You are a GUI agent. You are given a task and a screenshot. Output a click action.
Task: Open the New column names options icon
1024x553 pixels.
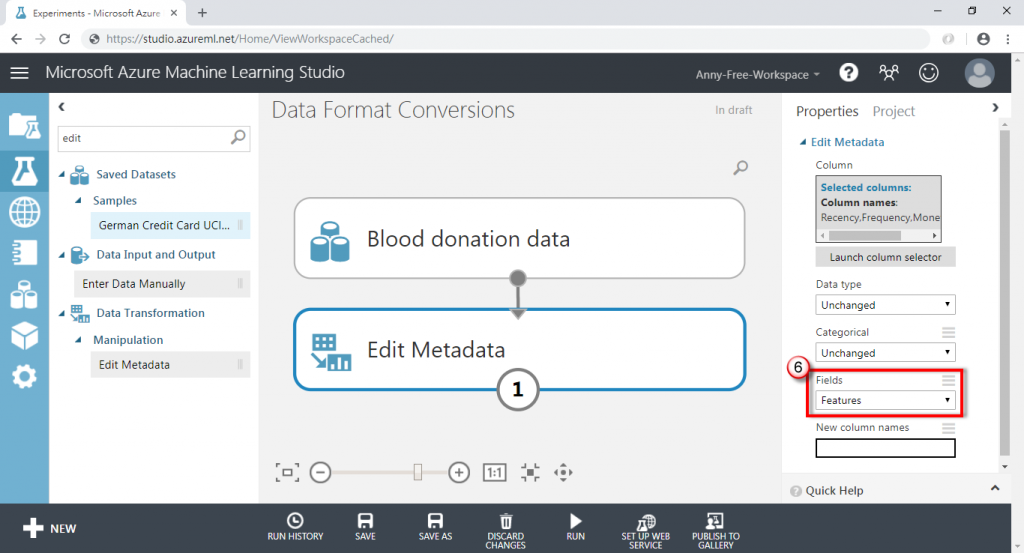tap(948, 428)
